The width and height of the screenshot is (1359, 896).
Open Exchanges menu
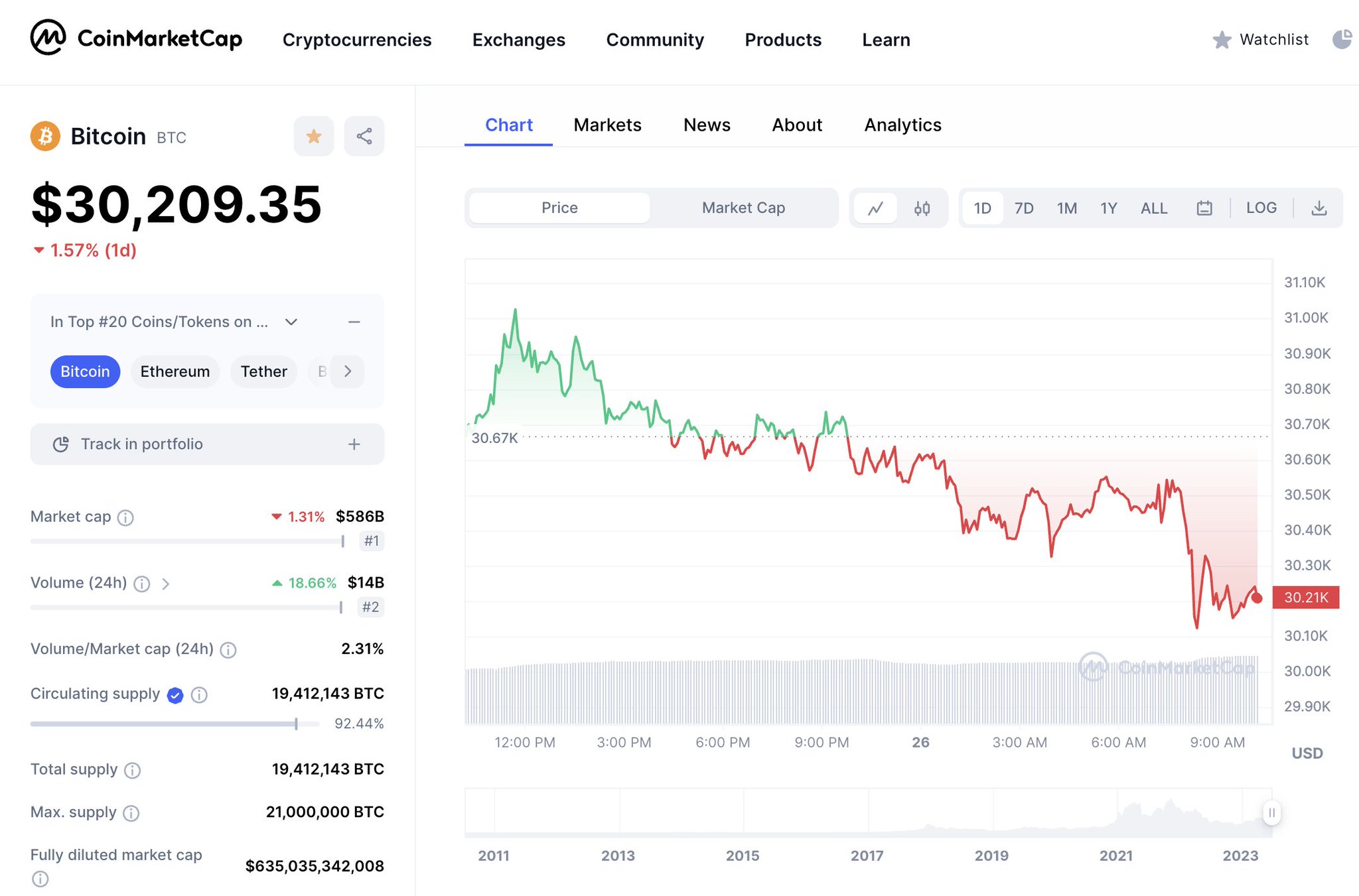coord(519,40)
